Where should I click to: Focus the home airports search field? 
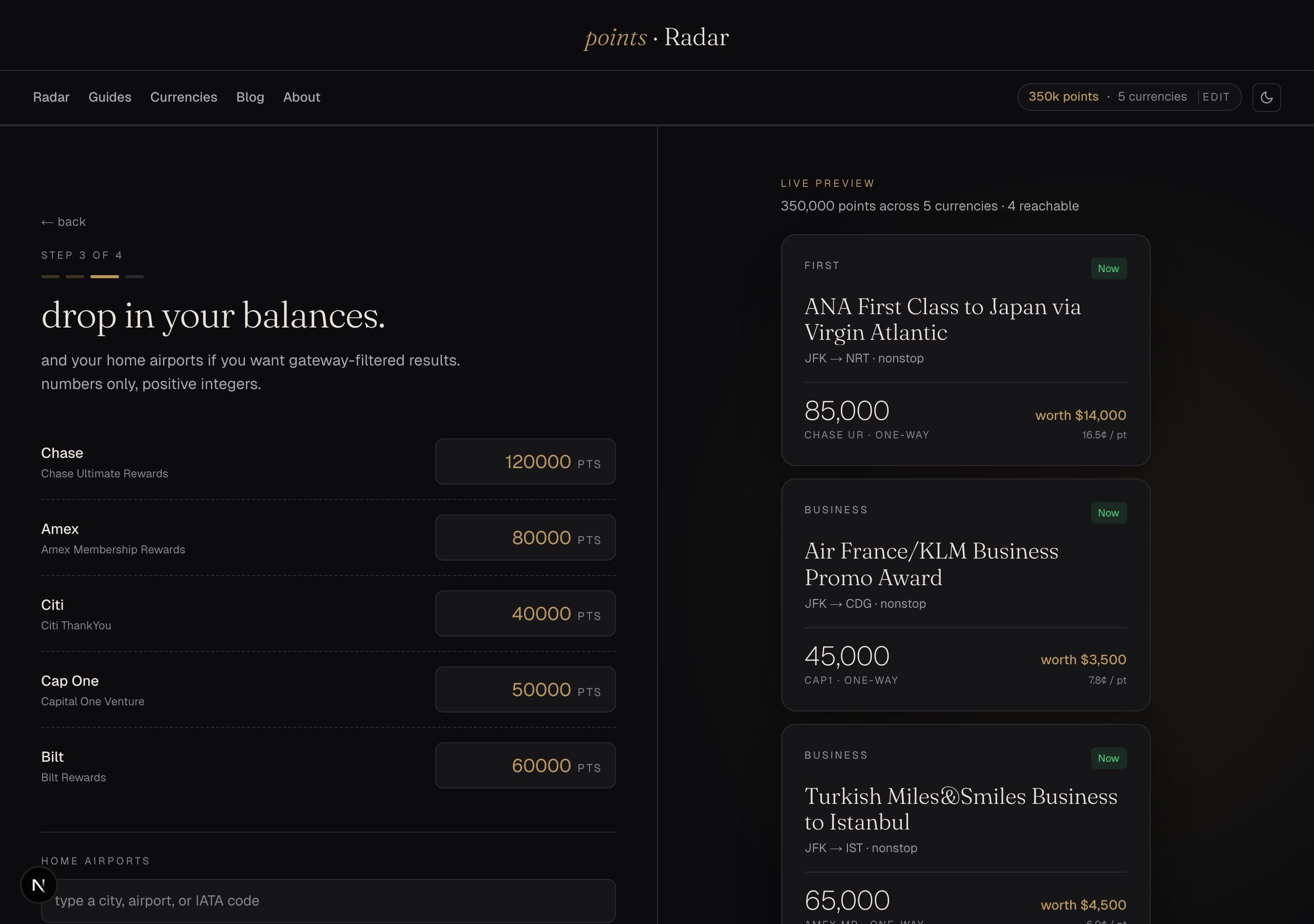pos(328,900)
